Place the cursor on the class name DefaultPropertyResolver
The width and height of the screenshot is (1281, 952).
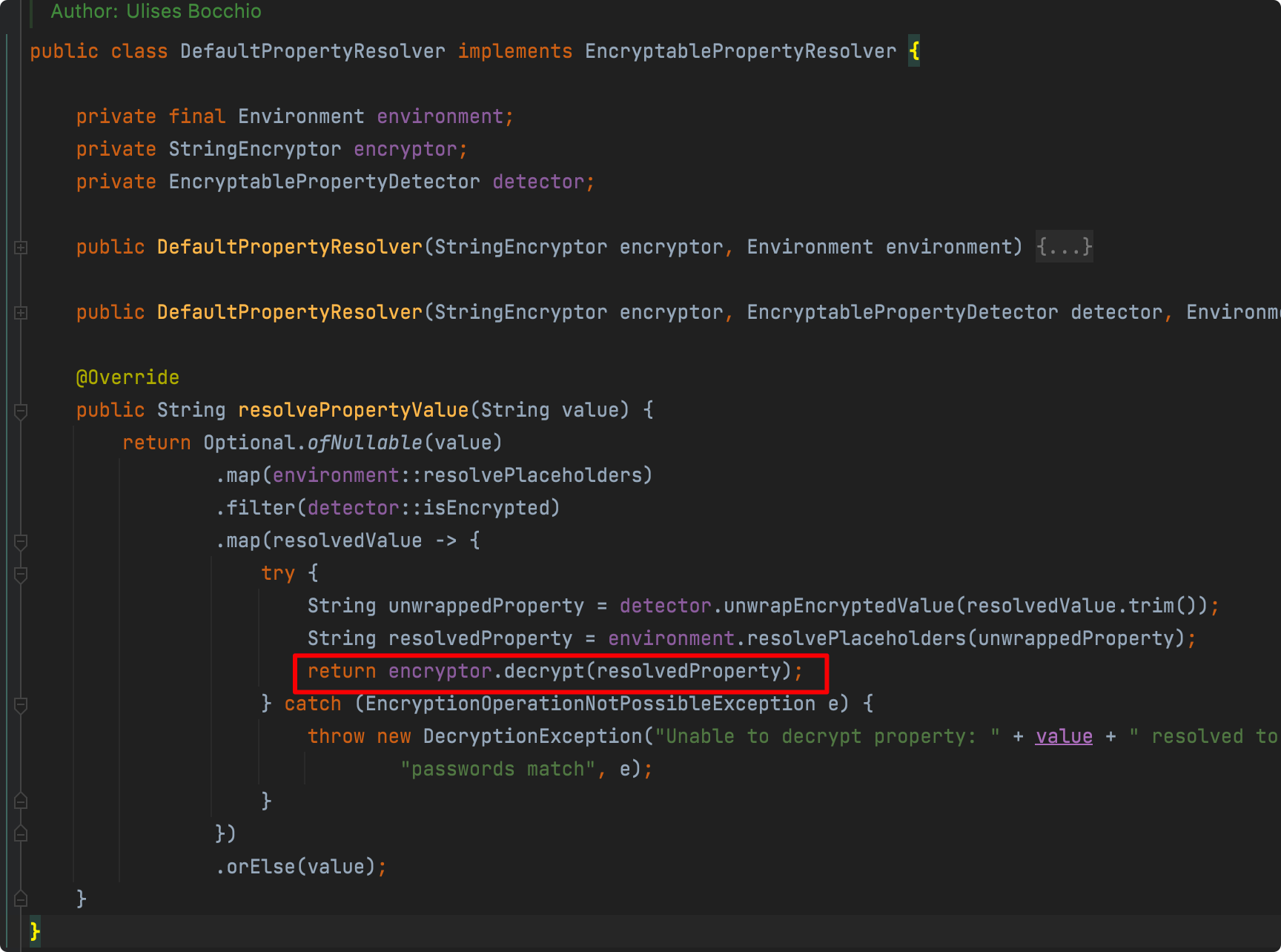pyautogui.click(x=311, y=50)
